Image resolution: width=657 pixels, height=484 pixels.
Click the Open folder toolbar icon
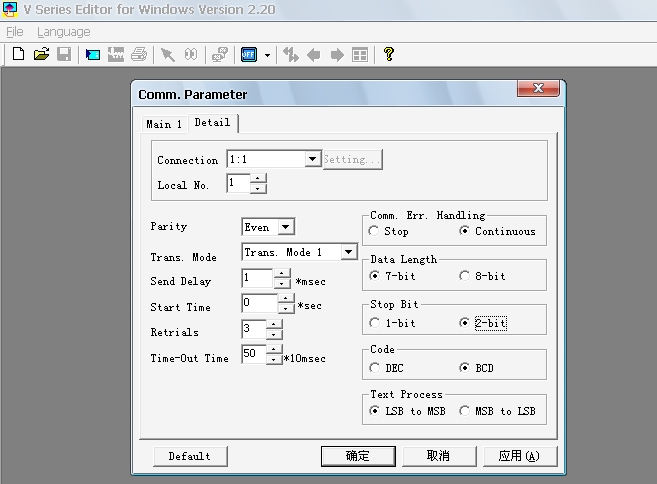tap(41, 54)
